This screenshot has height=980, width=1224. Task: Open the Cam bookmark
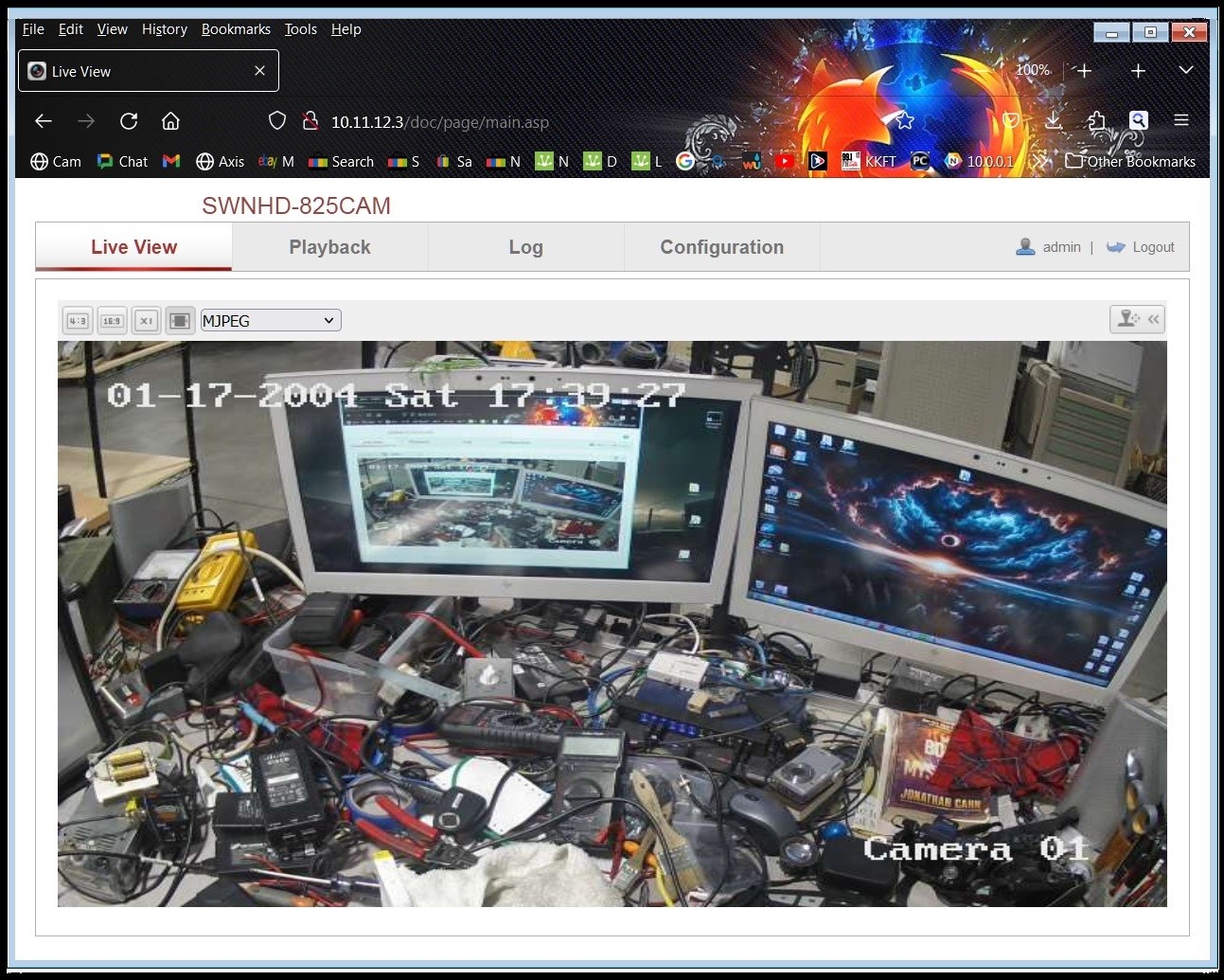click(56, 162)
